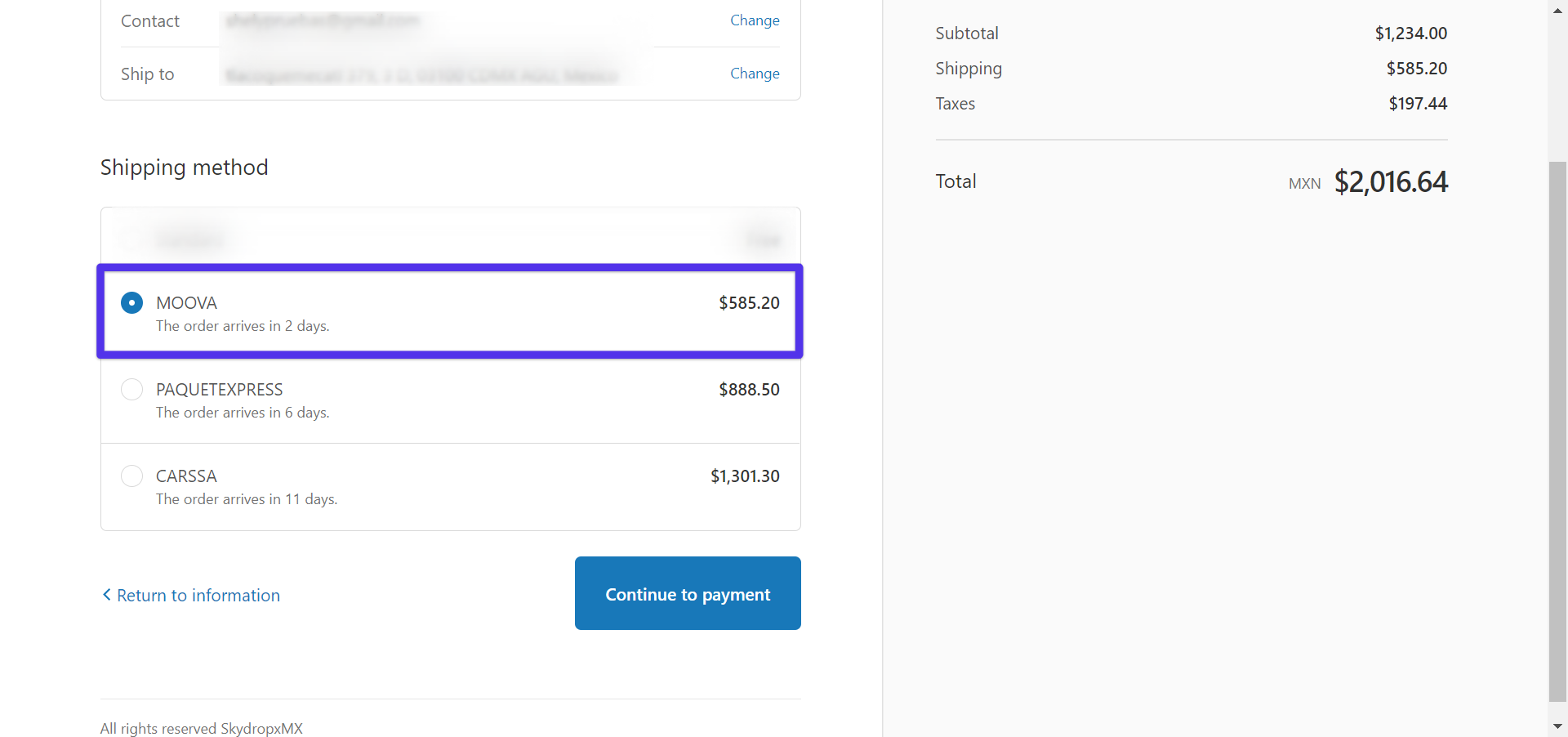Change the Ship to address
Image resolution: width=1568 pixels, height=737 pixels.
755,74
